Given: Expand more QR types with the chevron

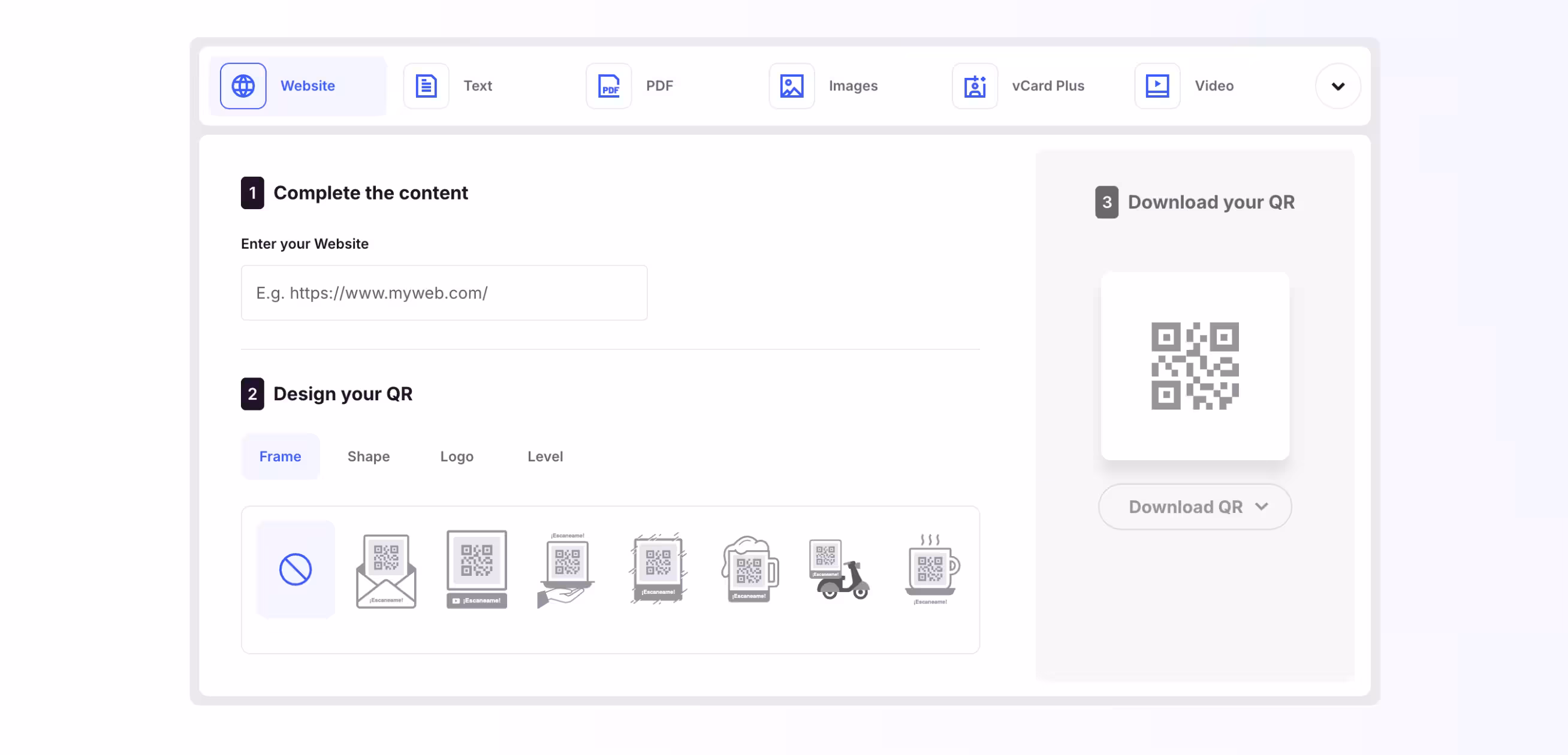Looking at the screenshot, I should (1338, 86).
